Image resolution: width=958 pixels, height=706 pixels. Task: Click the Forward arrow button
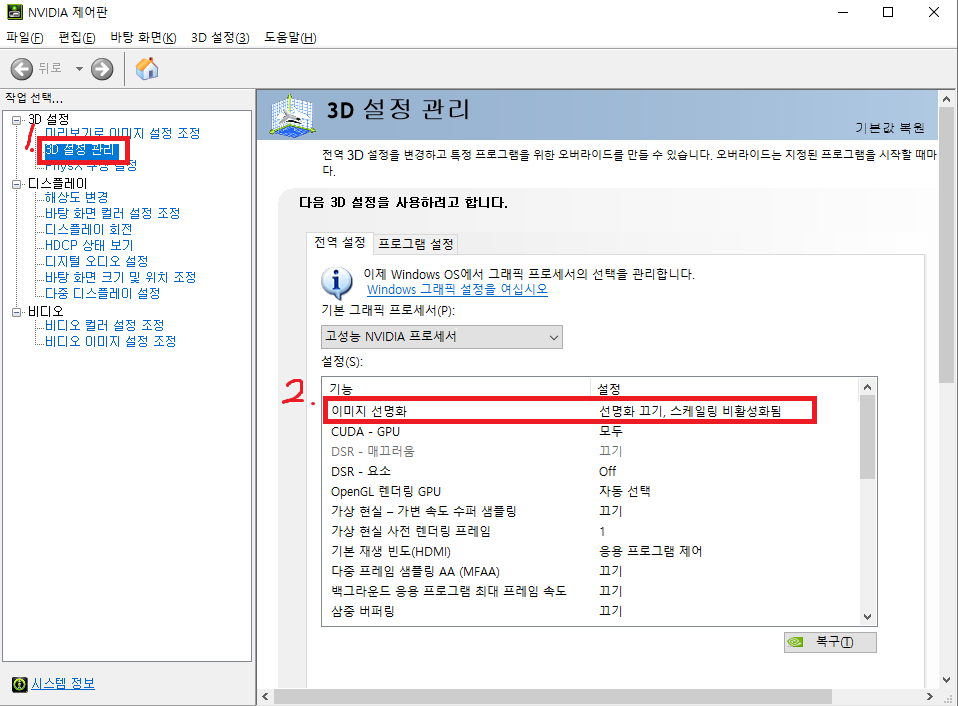pyautogui.click(x=102, y=69)
